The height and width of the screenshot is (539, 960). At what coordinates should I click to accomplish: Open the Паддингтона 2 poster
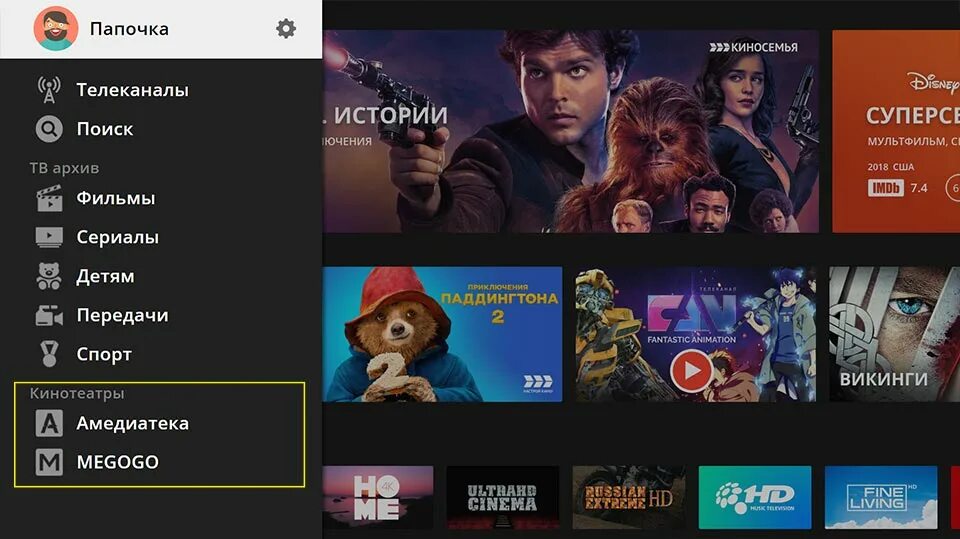442,334
